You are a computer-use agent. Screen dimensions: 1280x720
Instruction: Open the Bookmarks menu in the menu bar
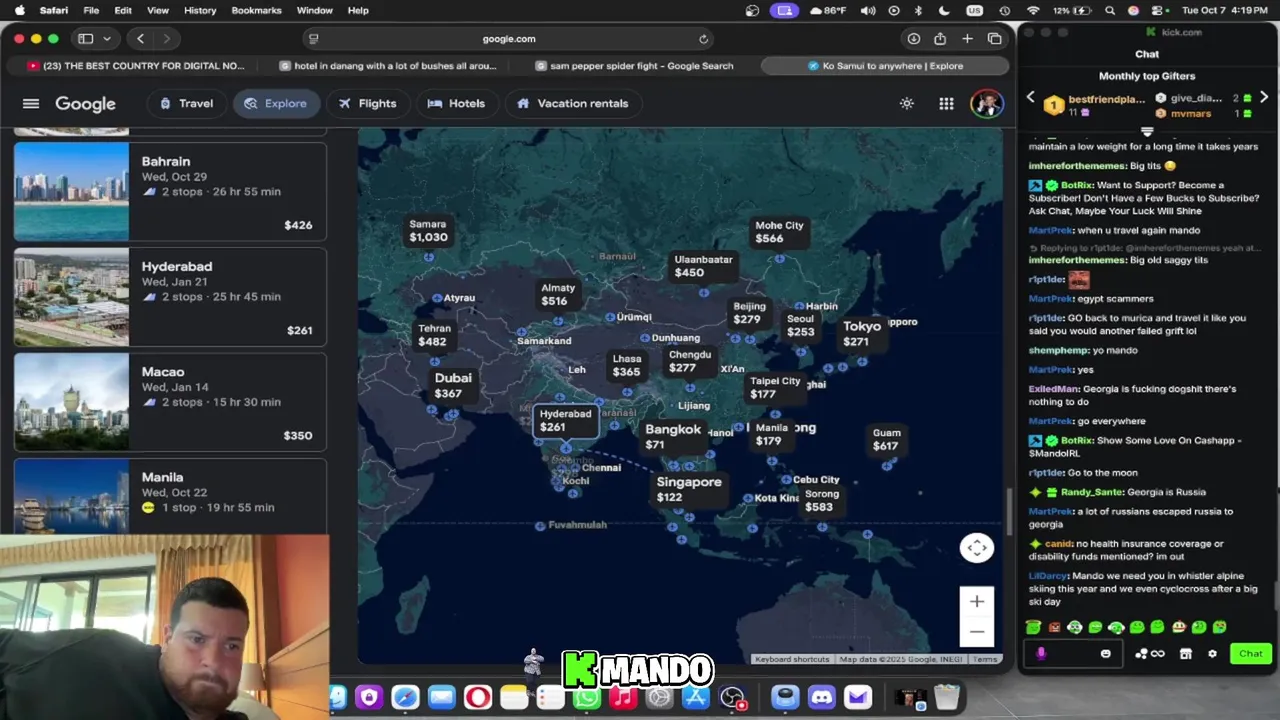256,10
